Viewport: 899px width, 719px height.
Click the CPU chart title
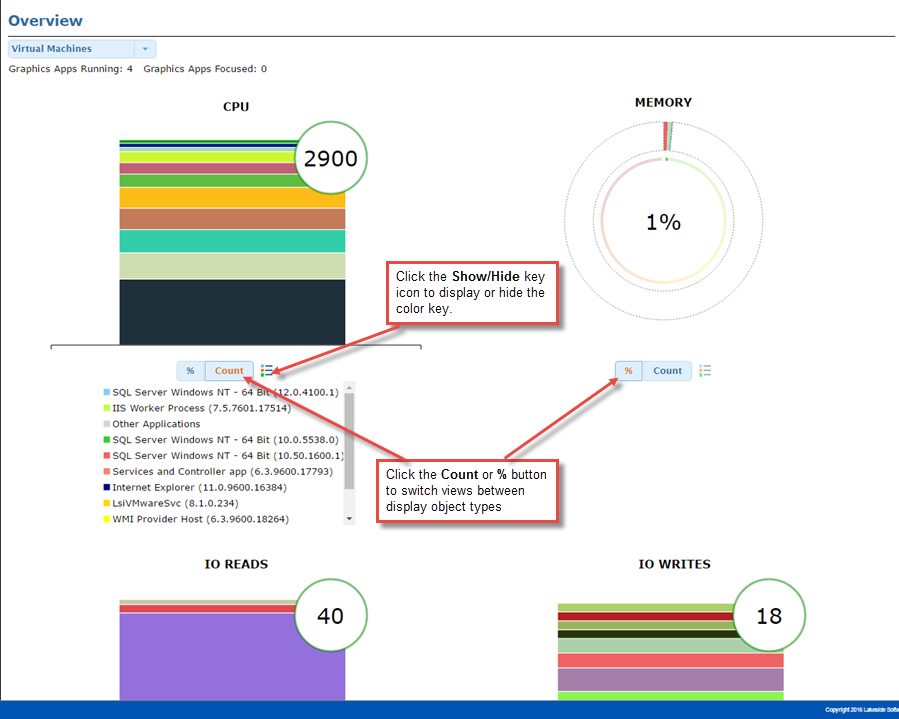click(236, 107)
